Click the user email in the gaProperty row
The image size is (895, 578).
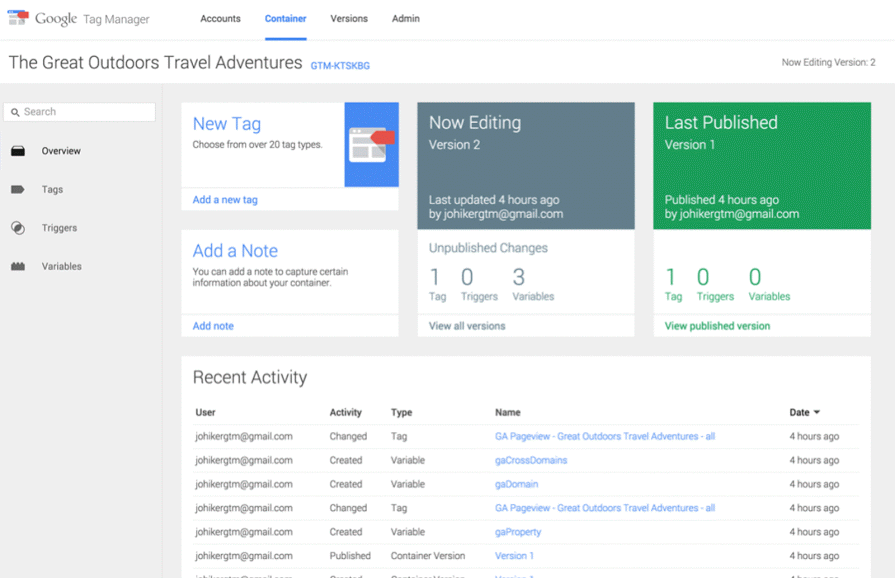244,532
